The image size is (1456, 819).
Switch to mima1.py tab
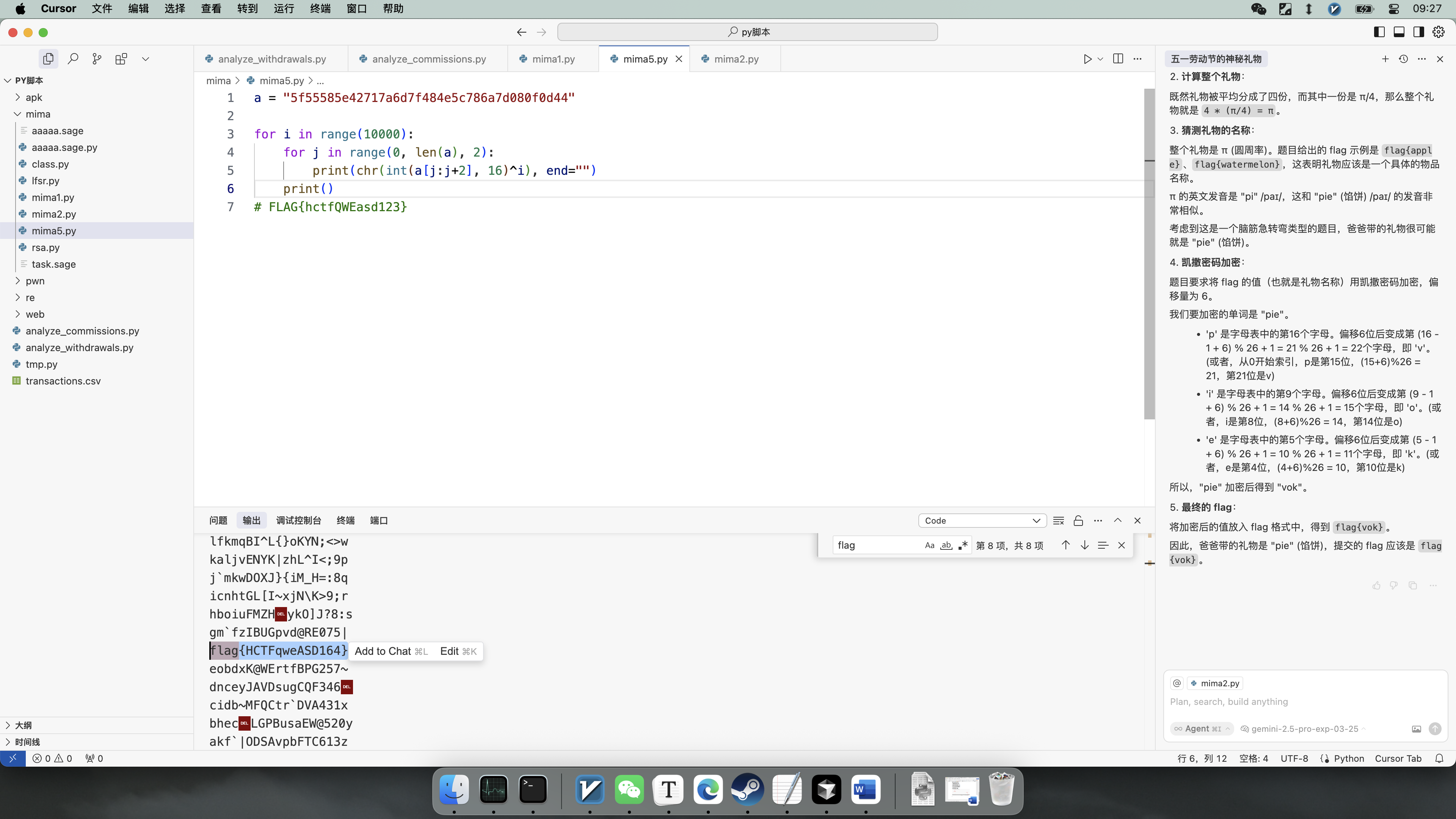tap(553, 59)
